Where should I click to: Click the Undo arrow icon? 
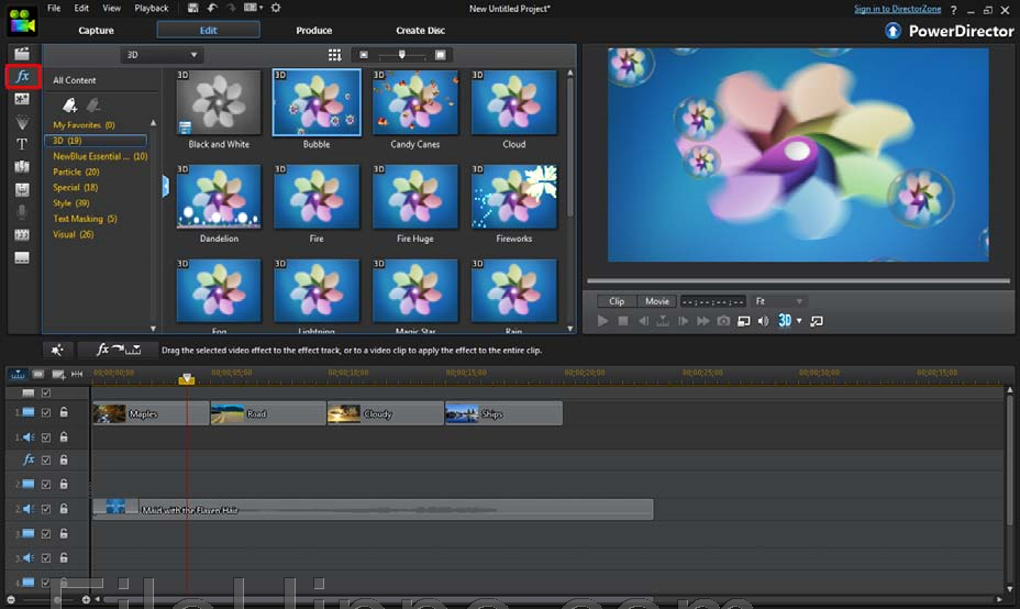[x=212, y=8]
